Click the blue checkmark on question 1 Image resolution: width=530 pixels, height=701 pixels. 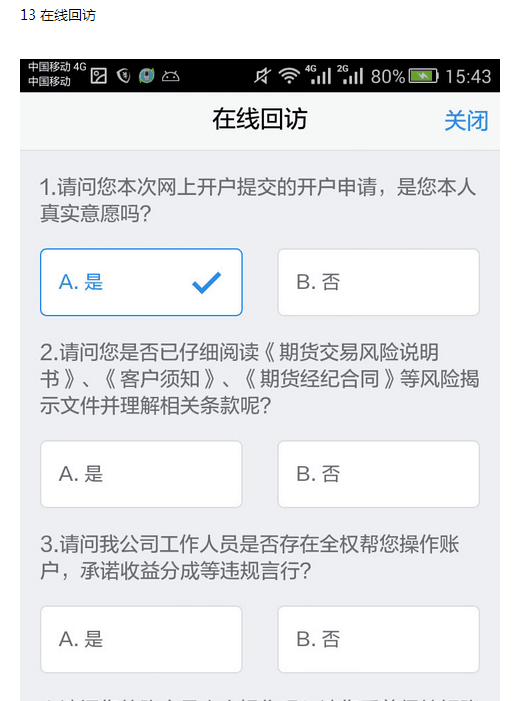point(206,283)
